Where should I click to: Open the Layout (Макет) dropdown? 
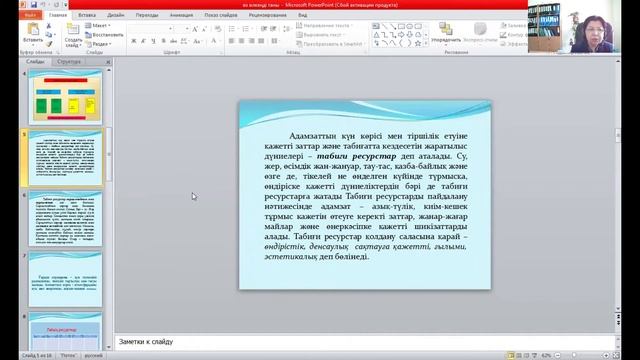pyautogui.click(x=98, y=25)
